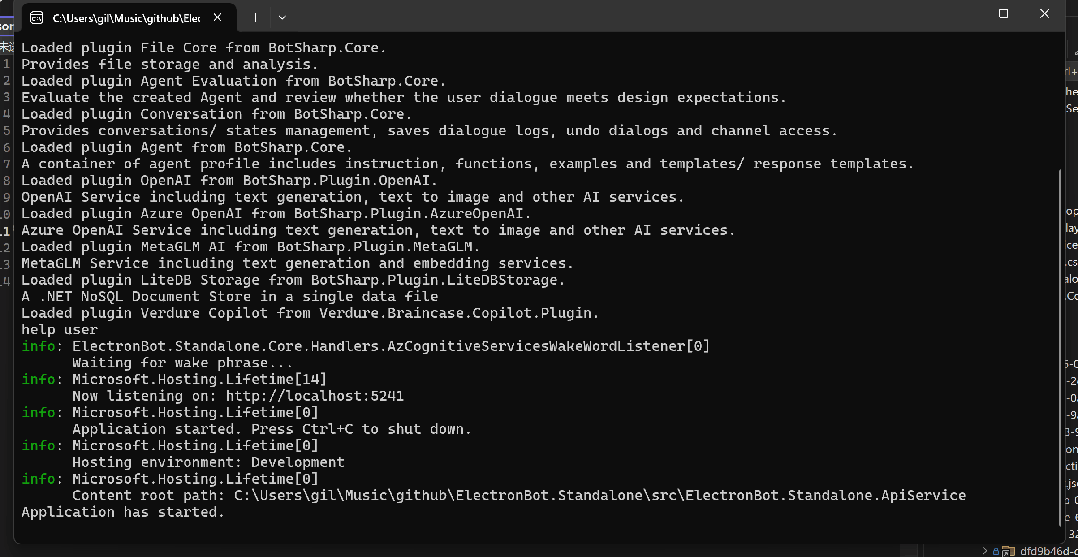Screen dimensions: 1078x557
Task: Click 'Loaded plugin LiteDB Storage' line
Action: pyautogui.click(x=294, y=280)
